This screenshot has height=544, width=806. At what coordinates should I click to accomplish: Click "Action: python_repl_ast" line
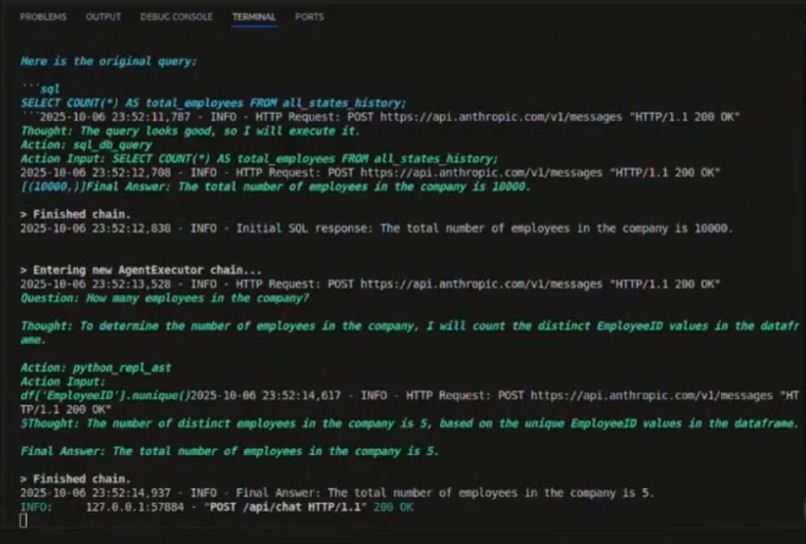point(96,368)
